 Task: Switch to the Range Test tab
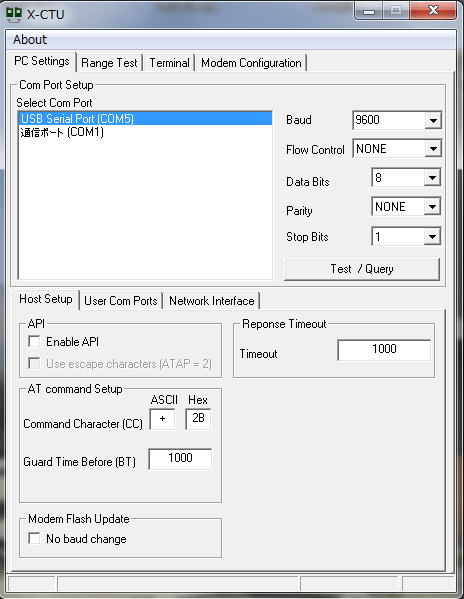[109, 63]
